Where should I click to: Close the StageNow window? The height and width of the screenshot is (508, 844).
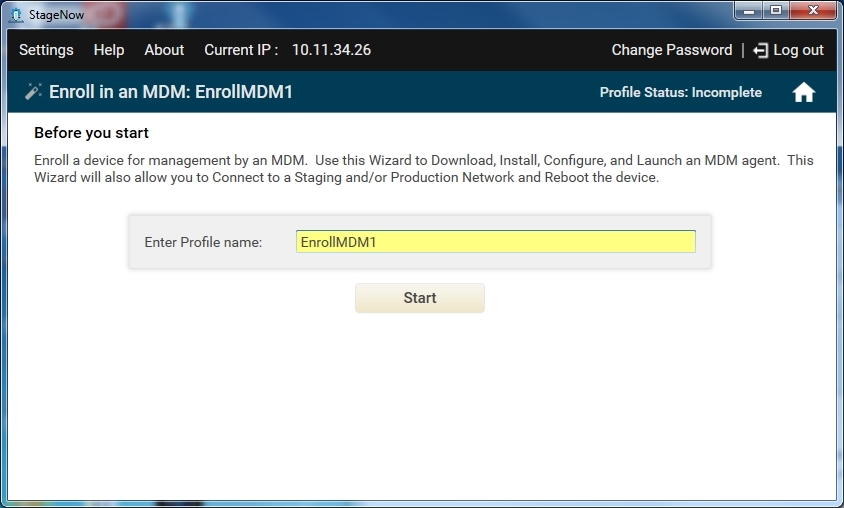812,10
